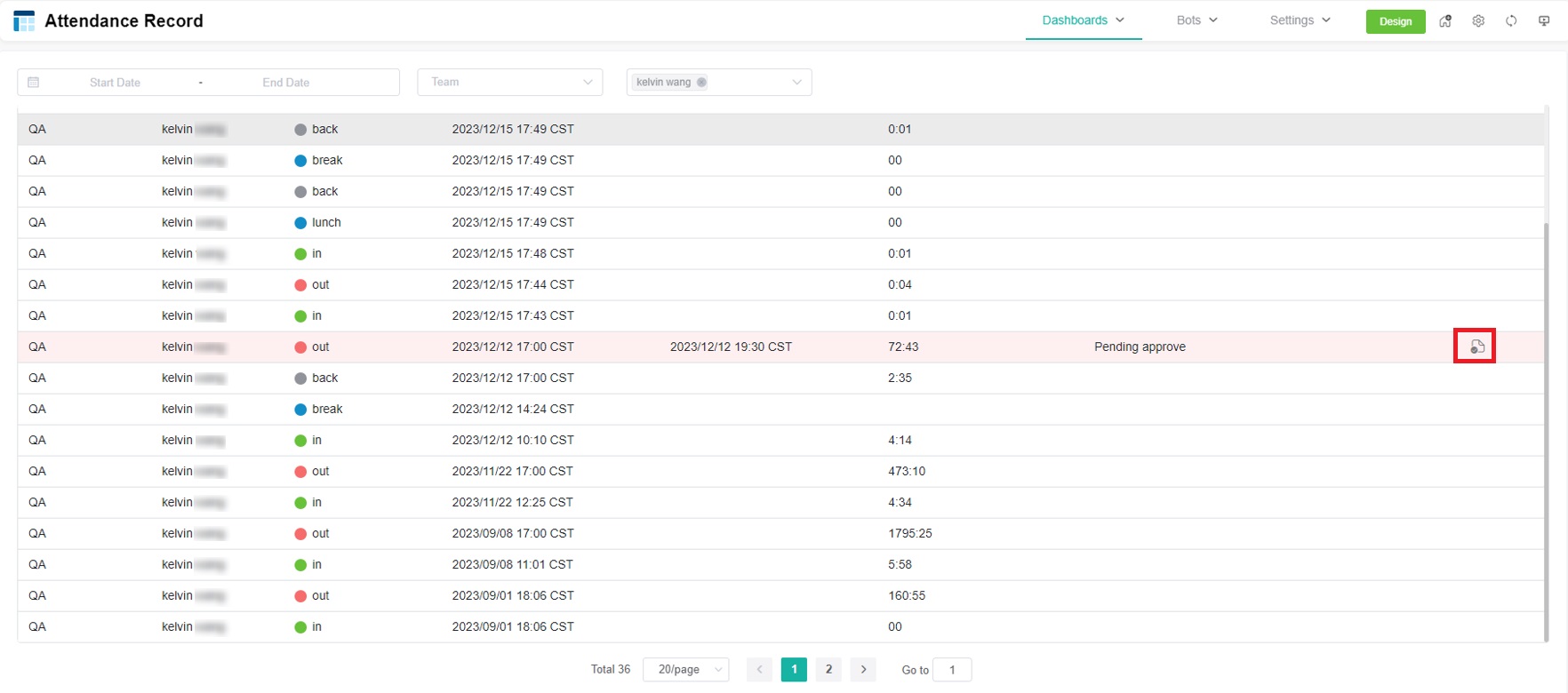The height and width of the screenshot is (693, 1568).
Task: Click the Go to page number field
Action: coord(952,670)
